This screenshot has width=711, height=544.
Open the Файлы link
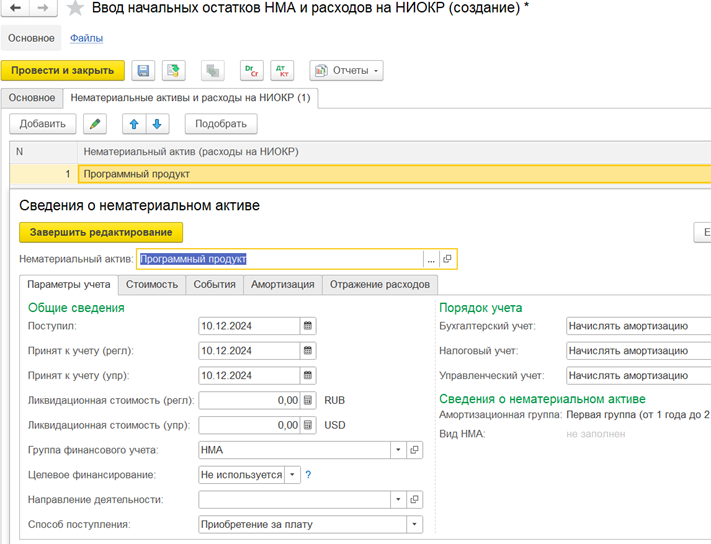(x=86, y=38)
